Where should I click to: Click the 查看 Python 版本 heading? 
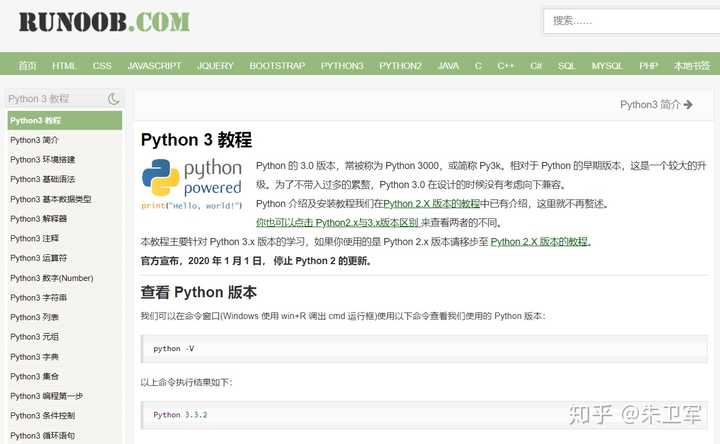pos(198,292)
